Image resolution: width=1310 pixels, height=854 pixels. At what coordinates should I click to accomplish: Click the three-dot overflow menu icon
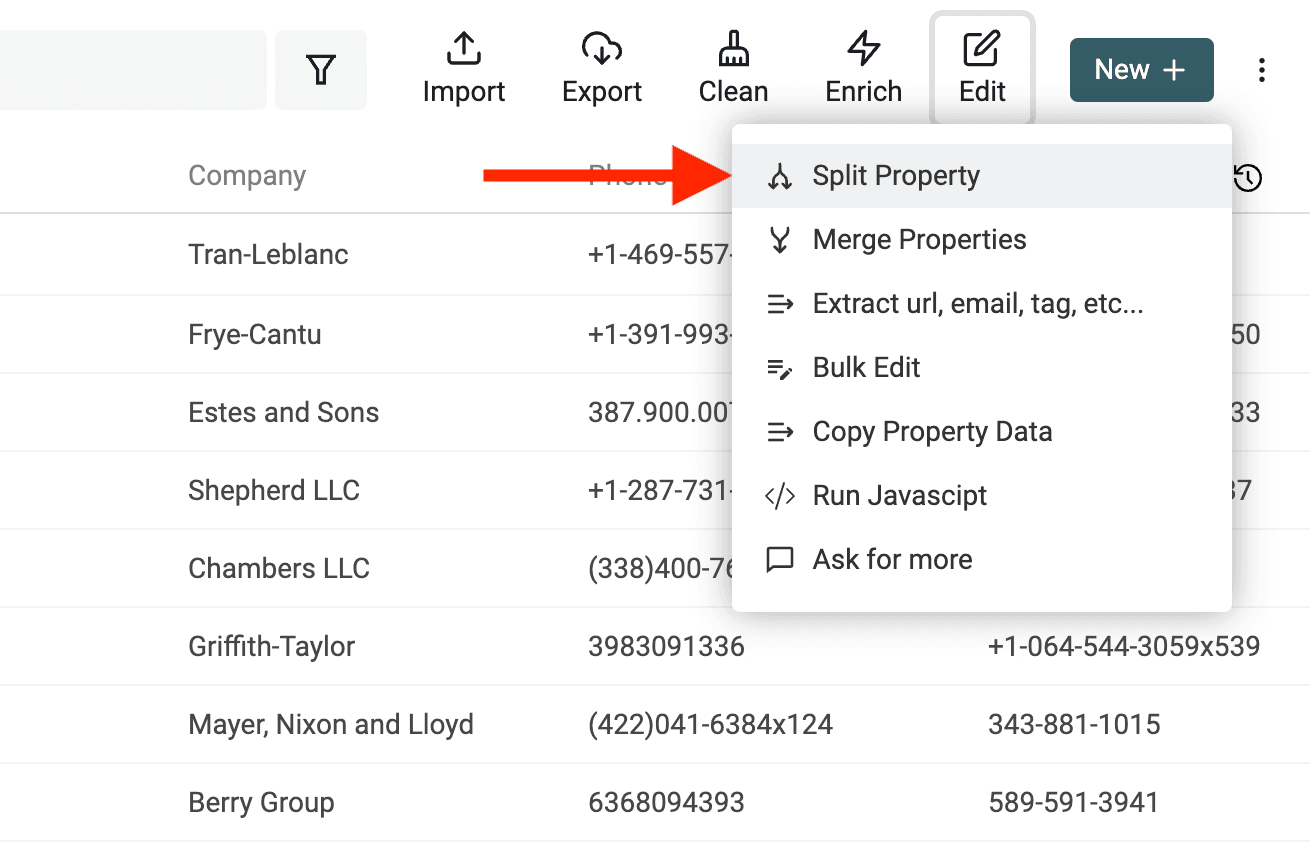(1262, 69)
